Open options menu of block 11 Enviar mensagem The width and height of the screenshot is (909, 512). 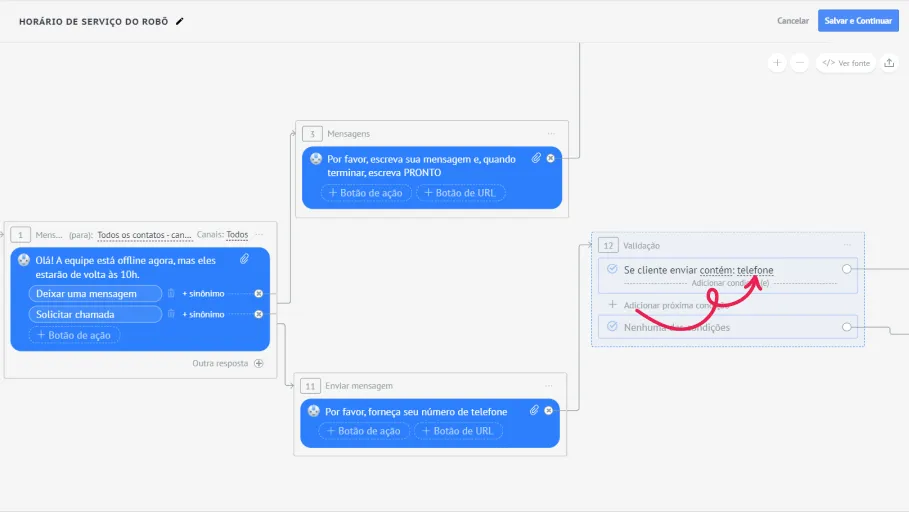pos(549,386)
